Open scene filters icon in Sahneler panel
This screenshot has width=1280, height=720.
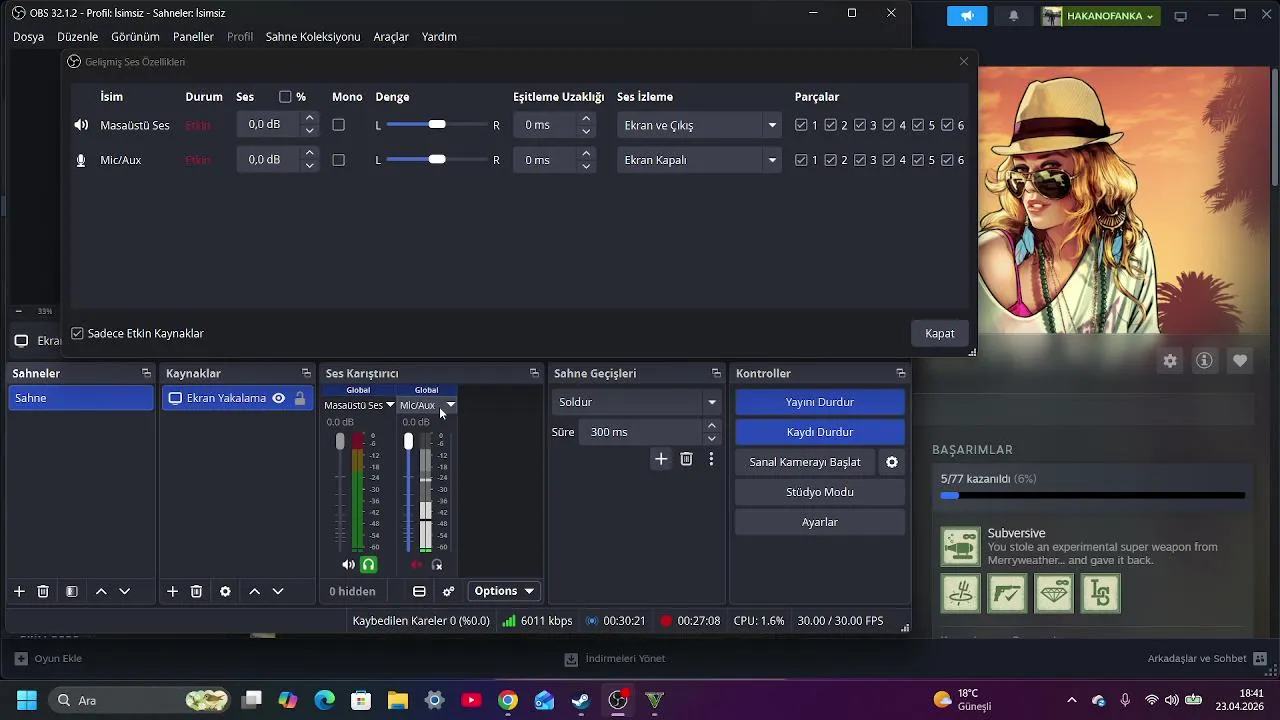coord(72,591)
